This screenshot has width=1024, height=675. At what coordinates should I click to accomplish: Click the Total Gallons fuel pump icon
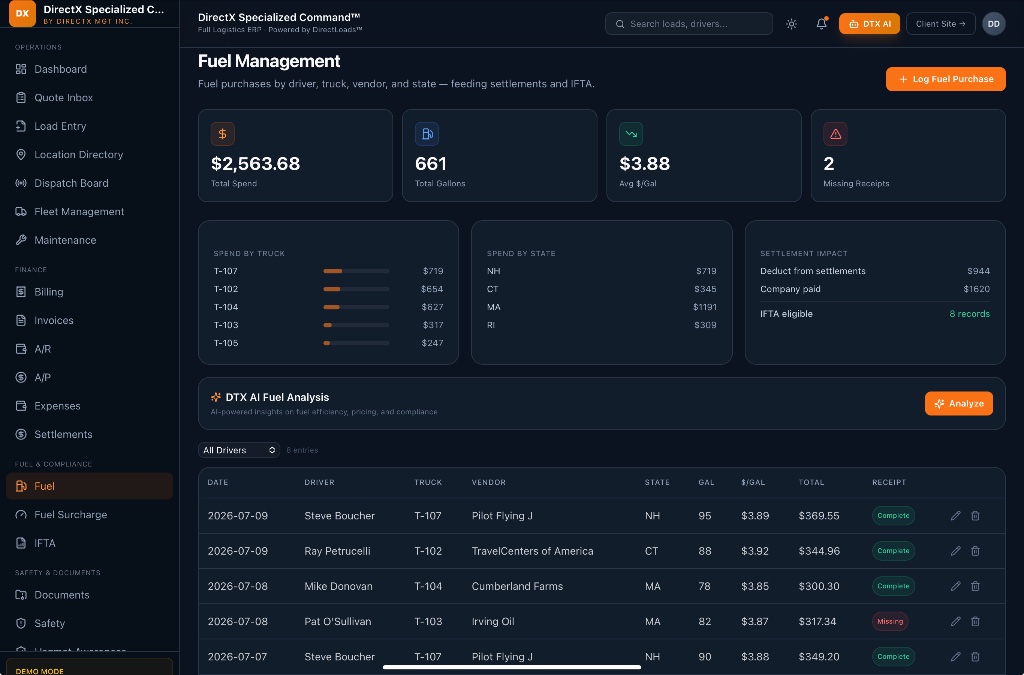[x=427, y=134]
